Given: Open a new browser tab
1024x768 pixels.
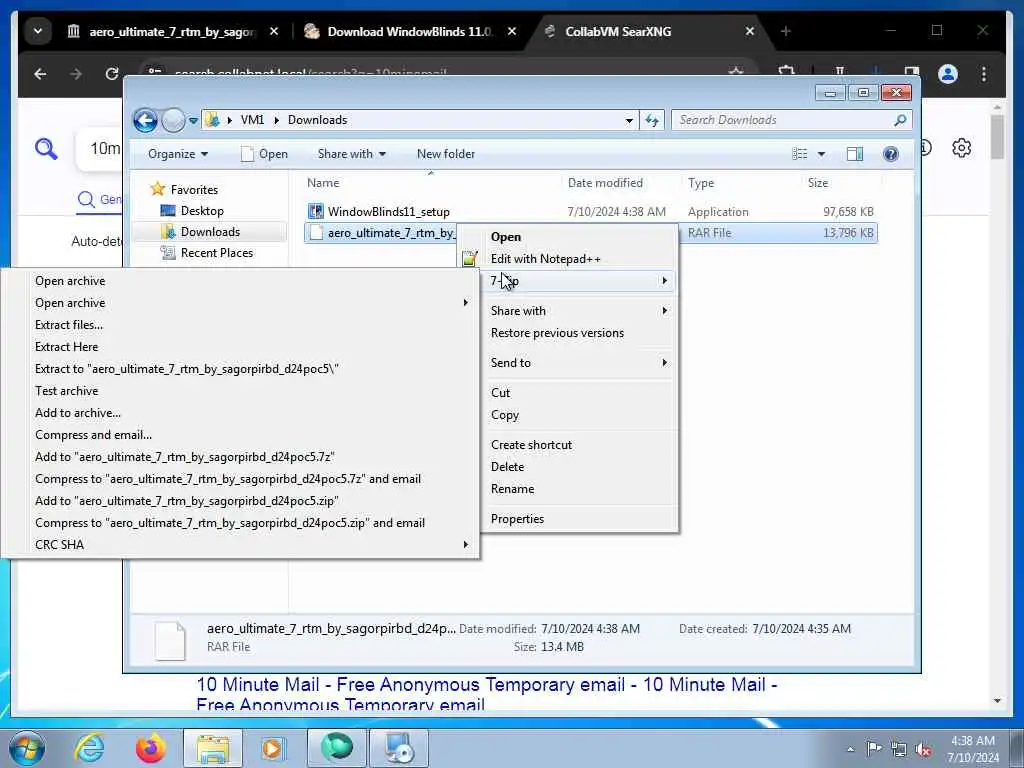Looking at the screenshot, I should [x=786, y=31].
